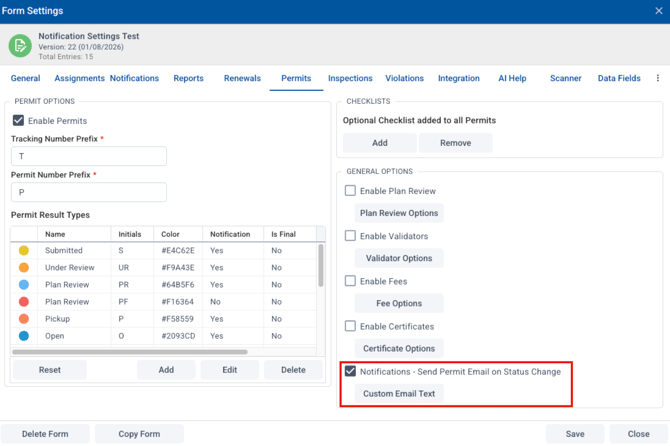Open Validator Options
This screenshot has width=670, height=446.
point(399,258)
